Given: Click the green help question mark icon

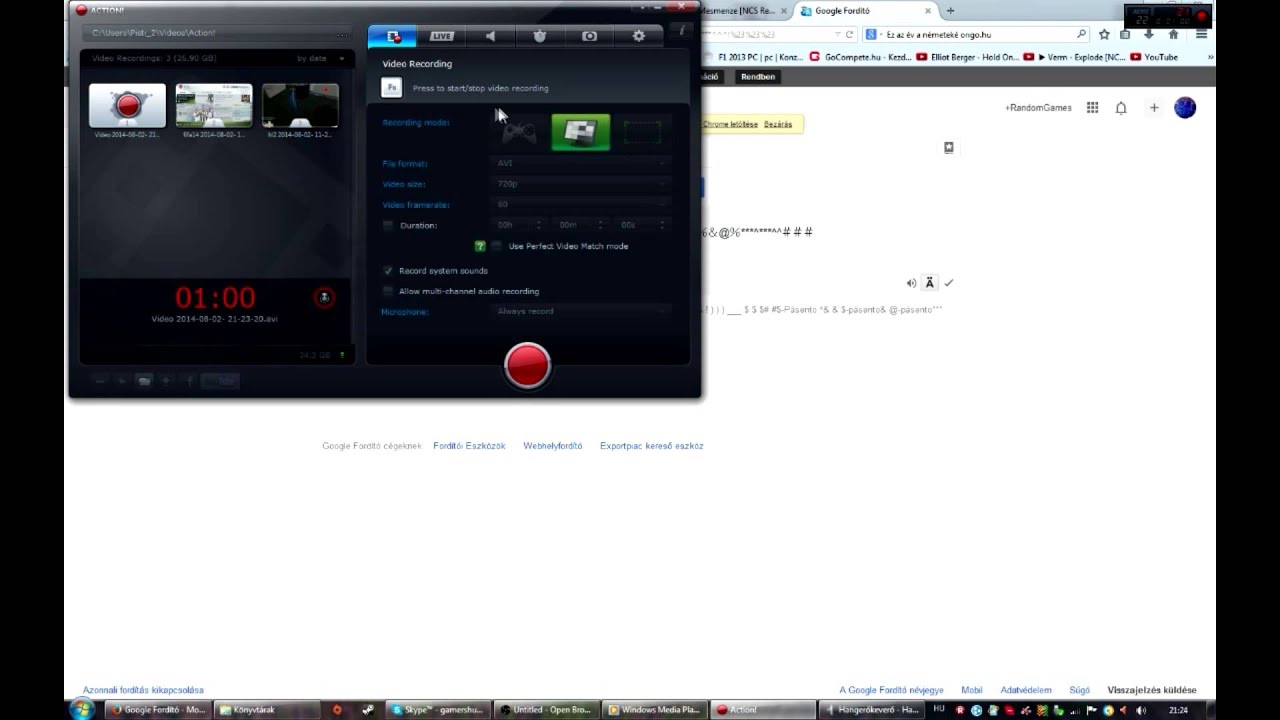Looking at the screenshot, I should (480, 246).
